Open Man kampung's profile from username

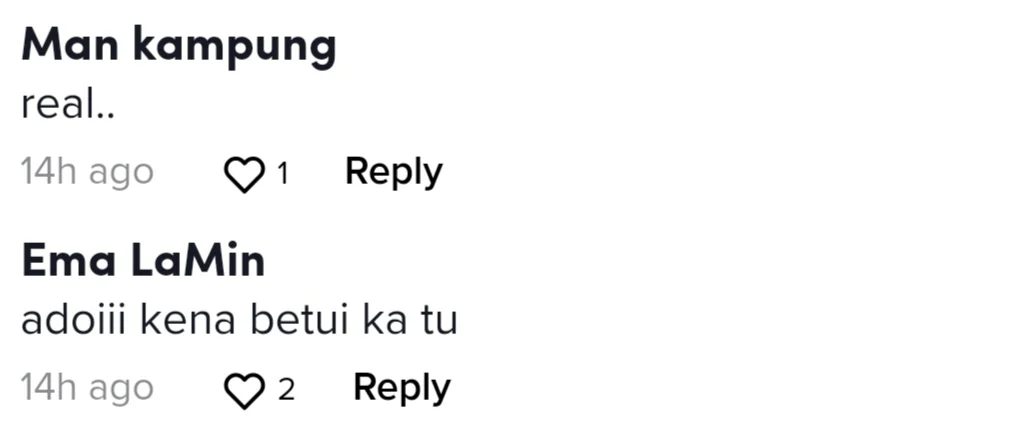pos(179,48)
